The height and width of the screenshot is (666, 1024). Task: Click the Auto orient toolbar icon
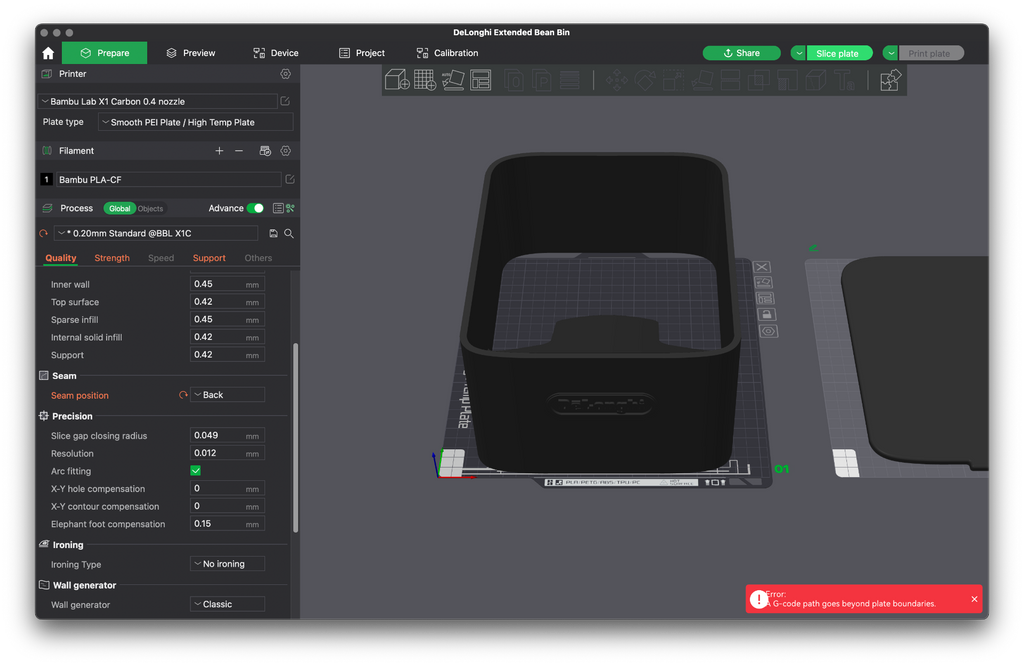coord(453,80)
